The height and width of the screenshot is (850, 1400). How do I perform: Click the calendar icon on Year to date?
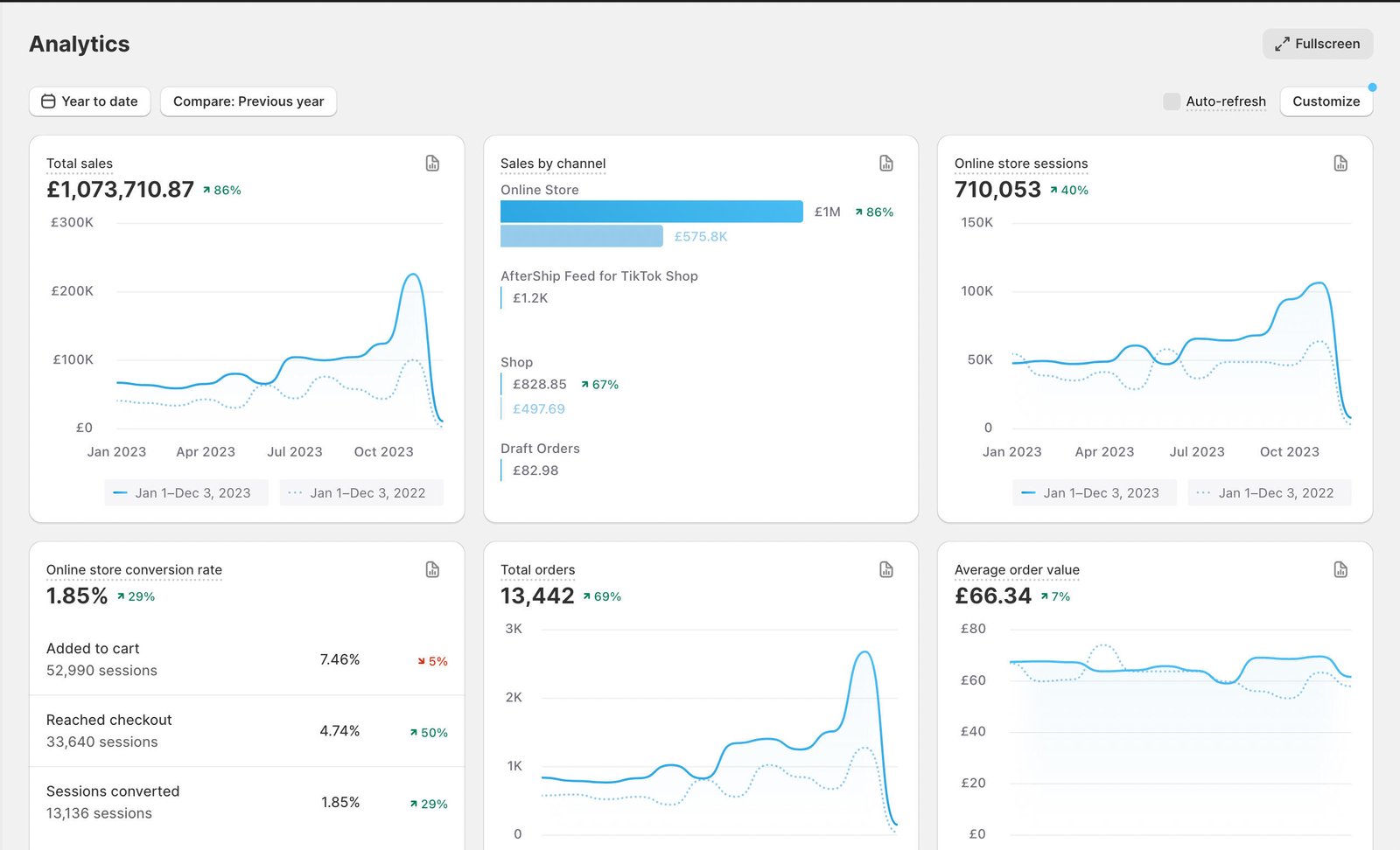(49, 101)
